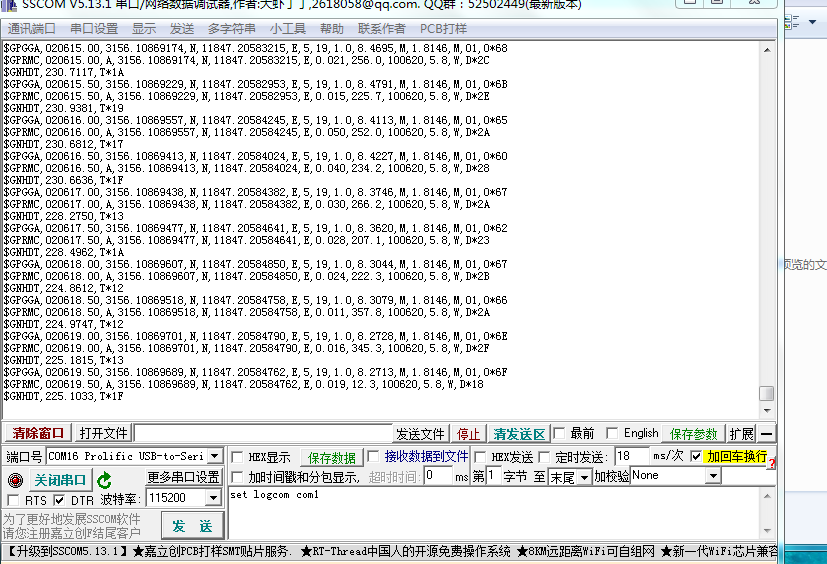Click the 第 byte start field showing 1
Screen dimensions: 827x564
click(493, 476)
